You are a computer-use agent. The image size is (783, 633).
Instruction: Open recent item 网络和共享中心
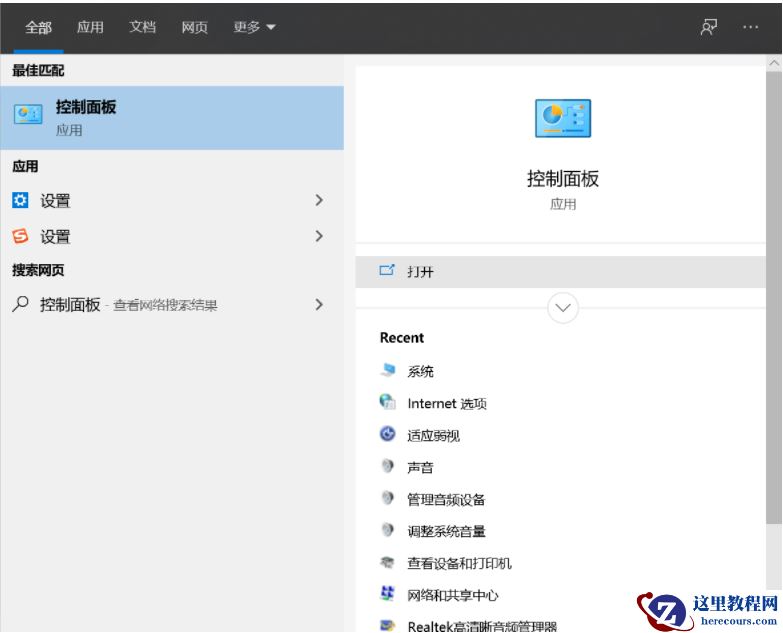452,595
